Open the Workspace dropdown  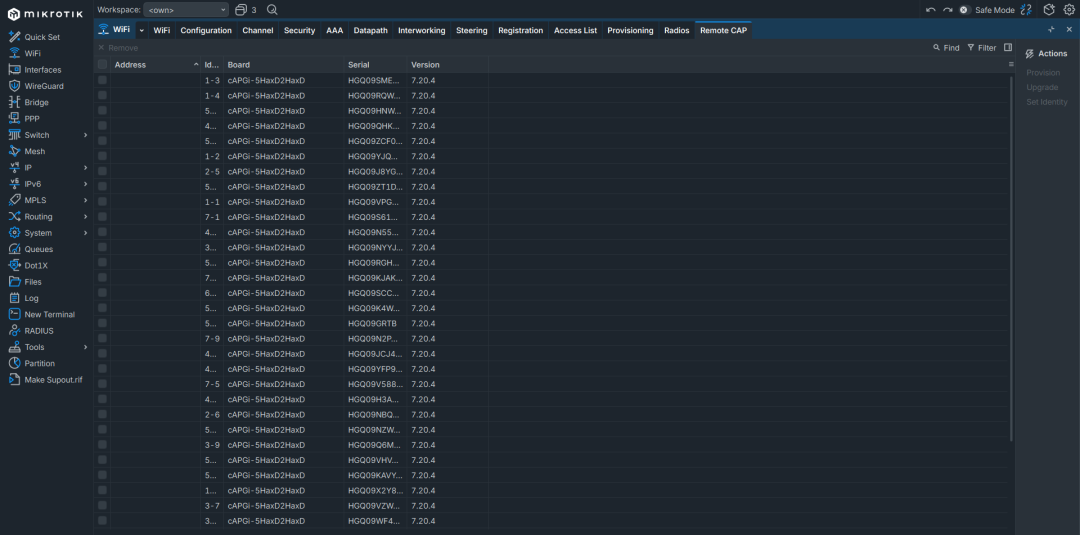click(x=186, y=10)
